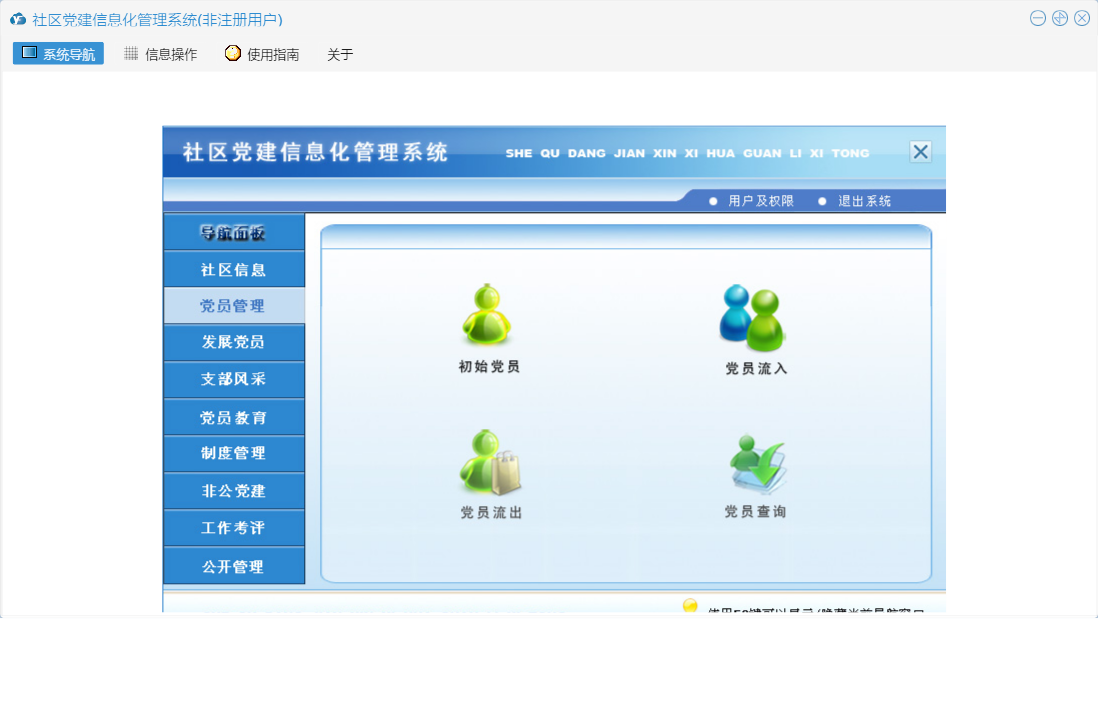1098x719 pixels.
Task: Open the 使用指南 menu
Action: pyautogui.click(x=263, y=54)
